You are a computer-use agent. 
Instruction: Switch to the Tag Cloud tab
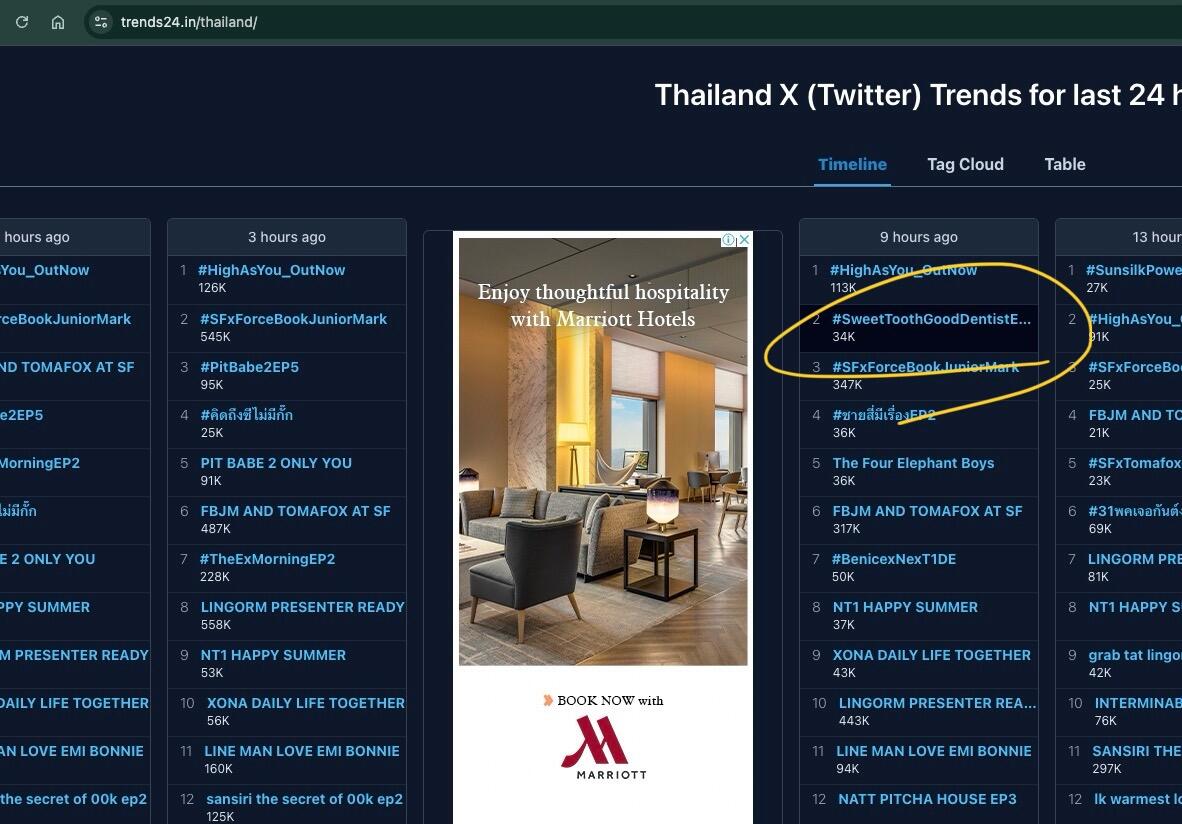point(965,164)
